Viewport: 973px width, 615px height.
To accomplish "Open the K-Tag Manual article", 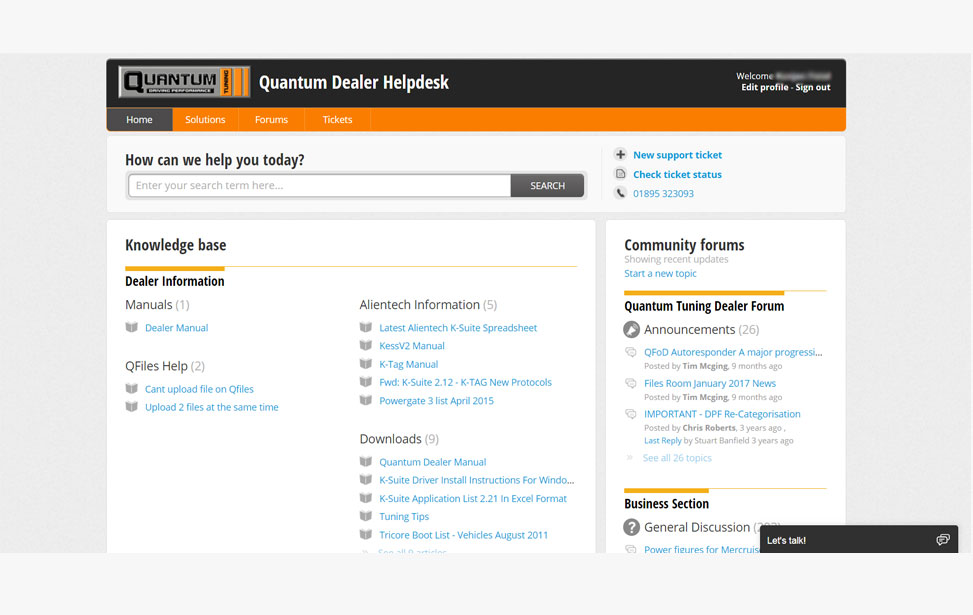I will [x=408, y=364].
